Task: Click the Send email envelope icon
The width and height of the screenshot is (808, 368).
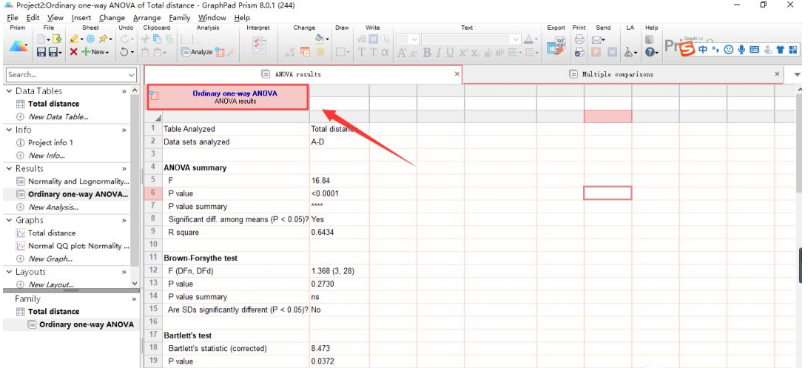Action: [x=596, y=39]
